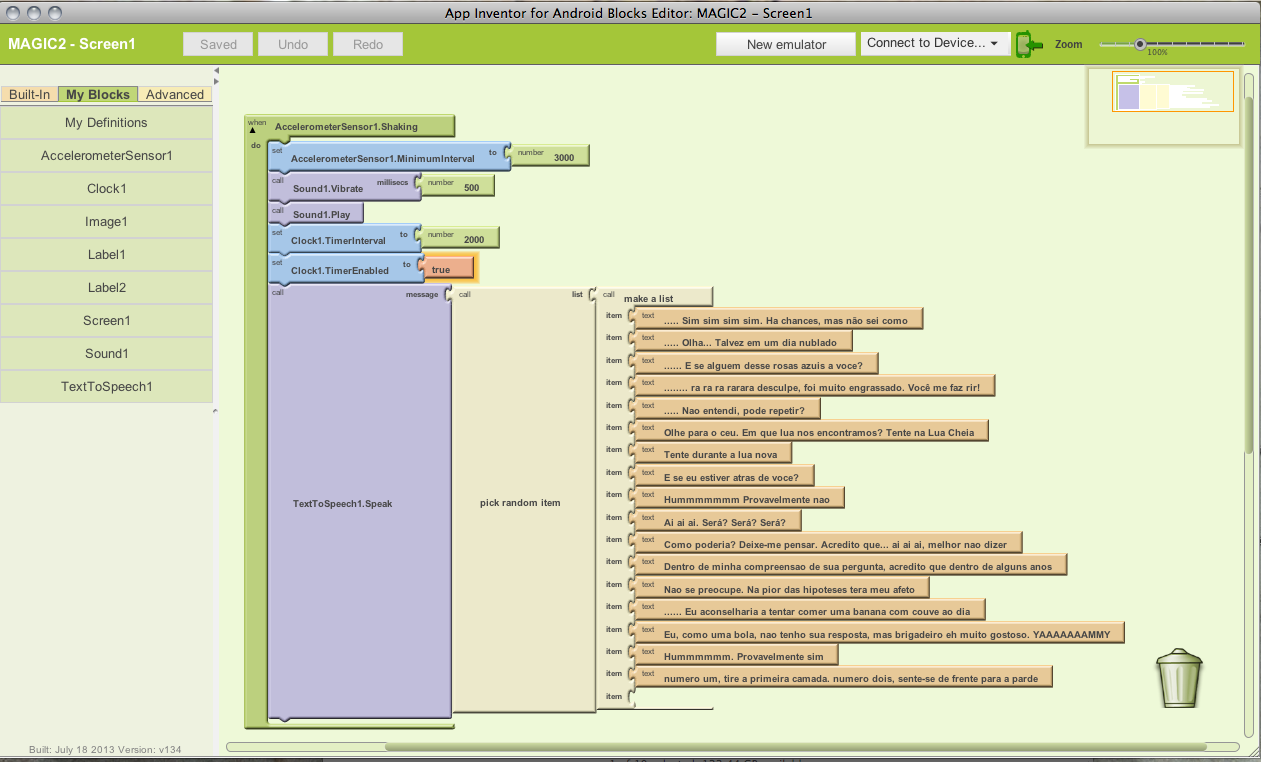Click the Undo button
Image resolution: width=1261 pixels, height=762 pixels.
[293, 44]
